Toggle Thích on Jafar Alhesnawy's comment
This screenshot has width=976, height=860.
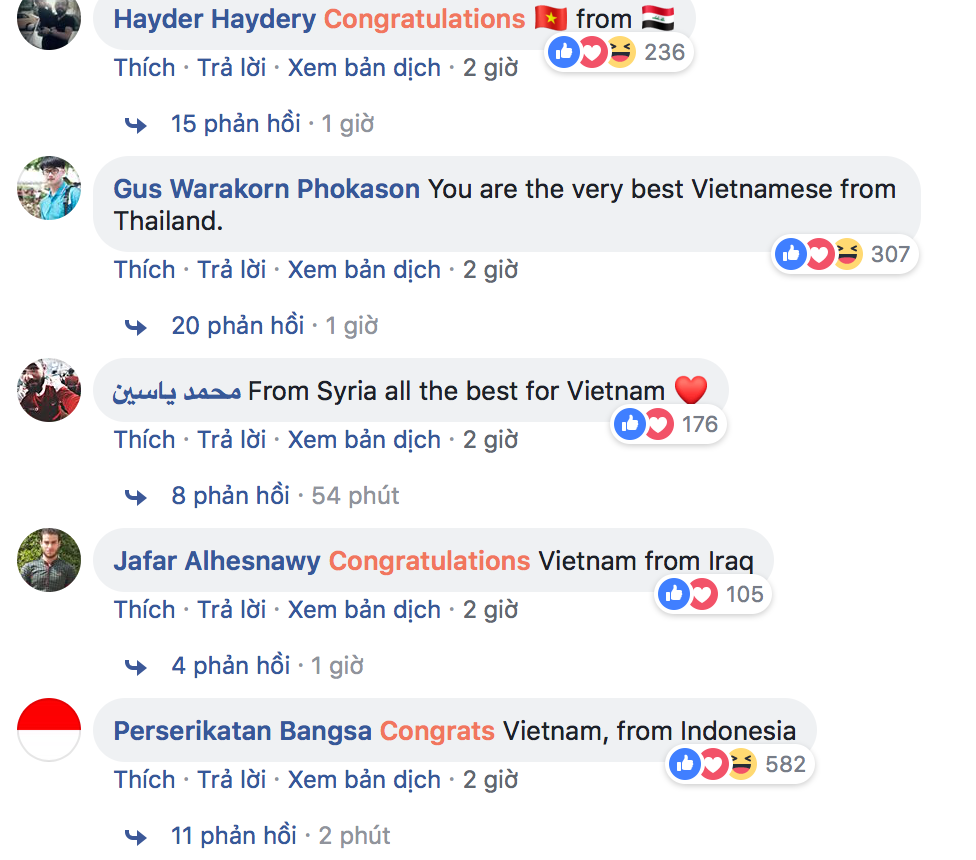coord(144,610)
